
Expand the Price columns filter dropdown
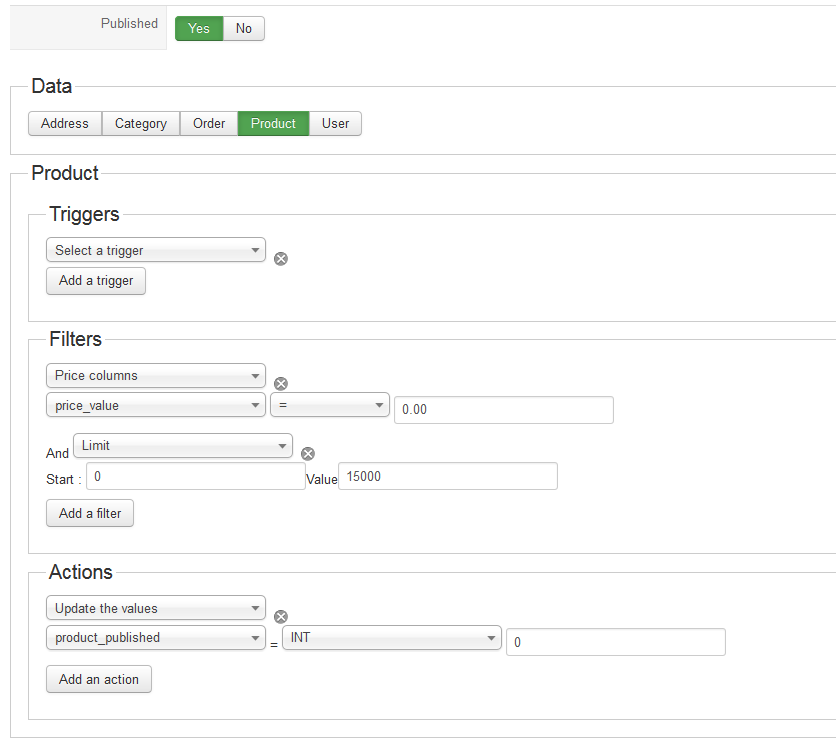pos(156,376)
